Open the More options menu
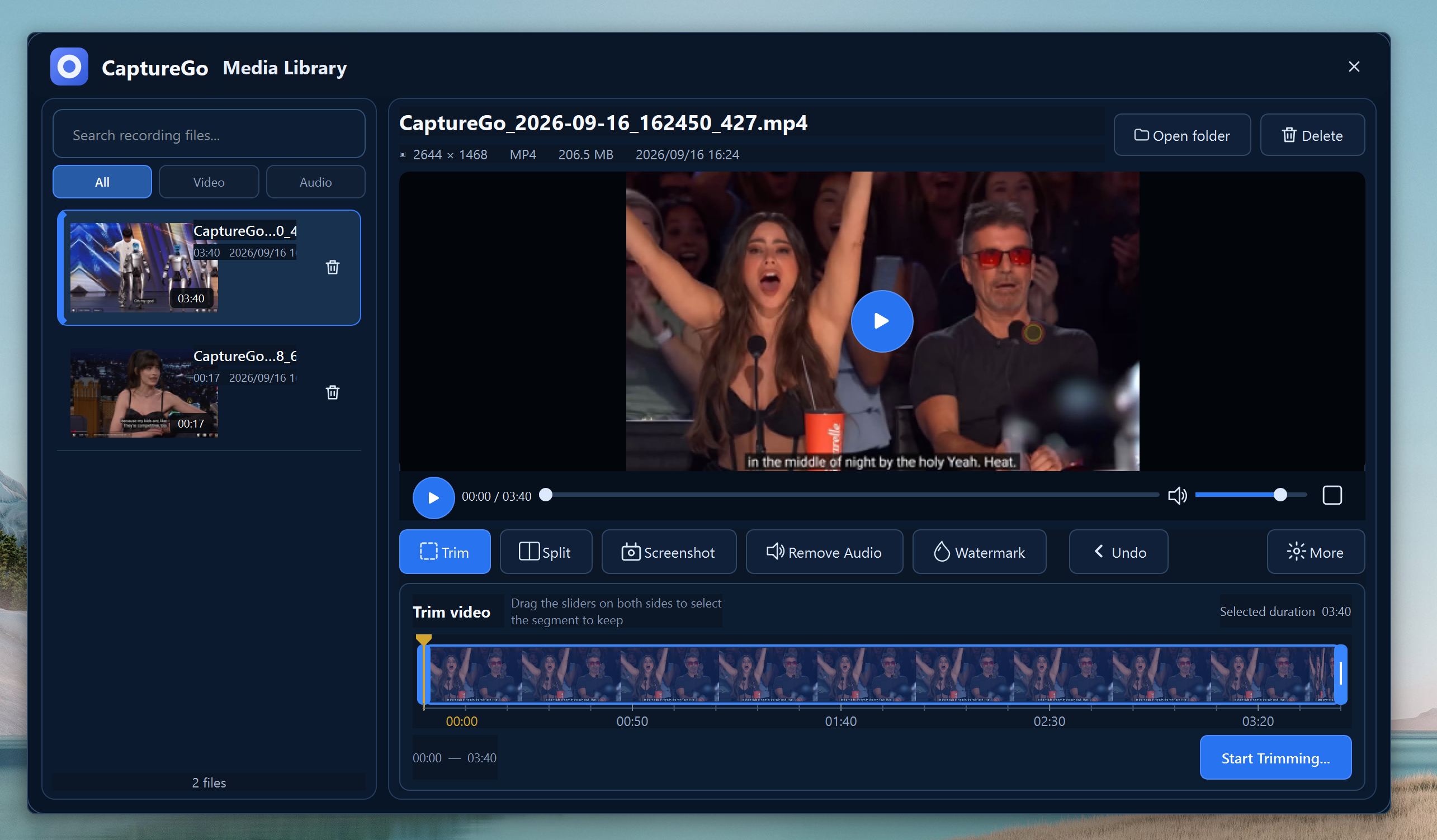 pos(1316,552)
